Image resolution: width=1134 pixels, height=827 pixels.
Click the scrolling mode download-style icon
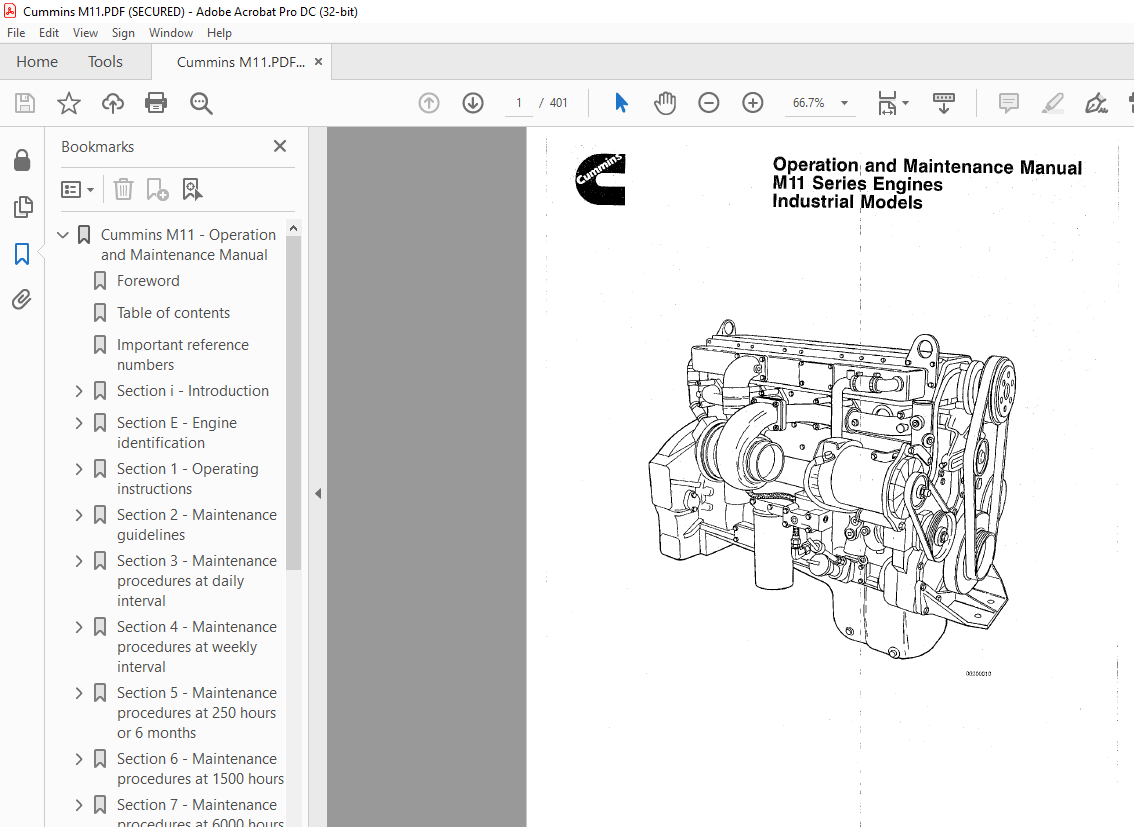(x=944, y=103)
